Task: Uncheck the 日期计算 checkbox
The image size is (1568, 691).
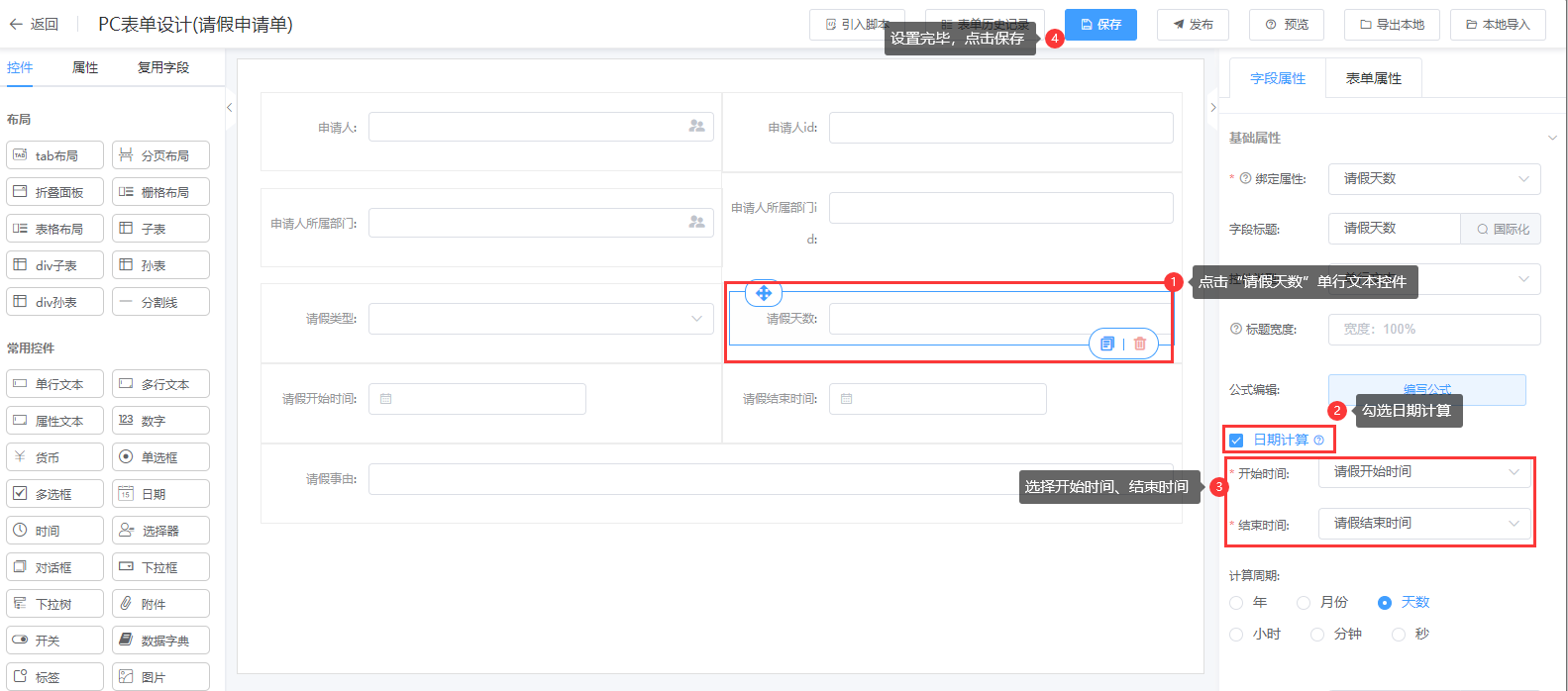Action: click(x=1236, y=441)
